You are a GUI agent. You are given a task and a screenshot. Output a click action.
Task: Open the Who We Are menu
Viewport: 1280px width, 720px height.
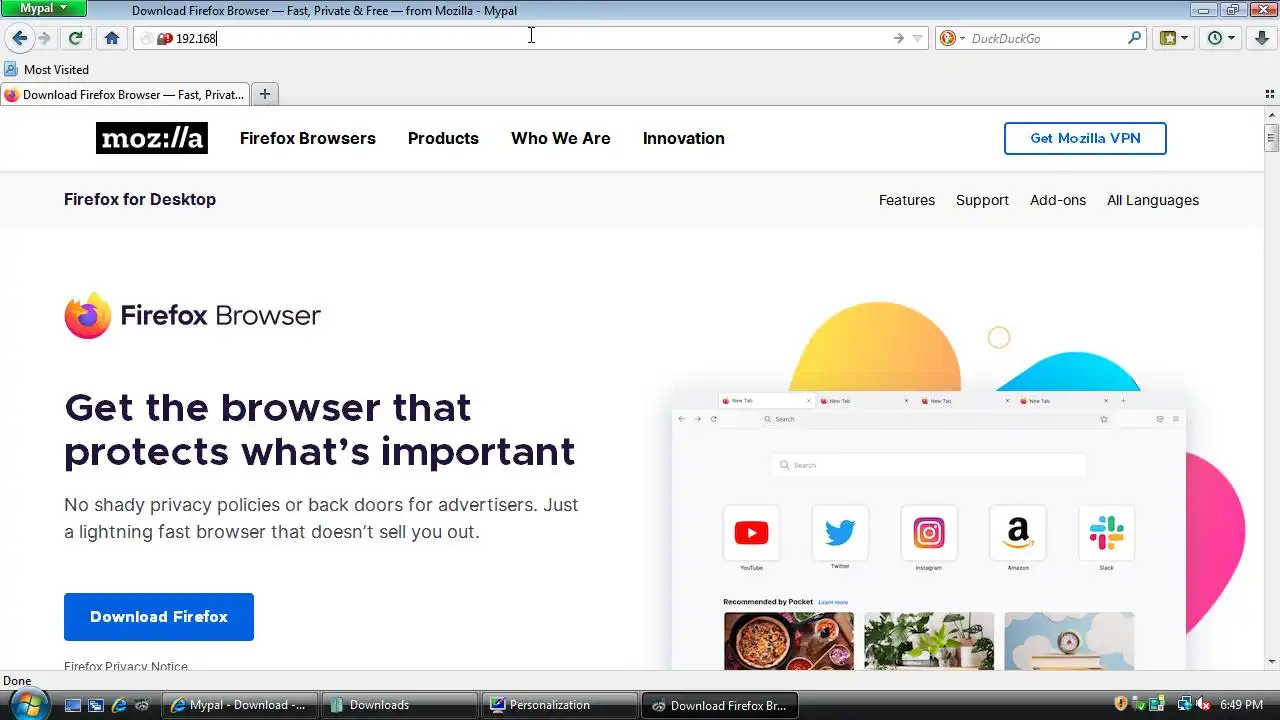(561, 138)
